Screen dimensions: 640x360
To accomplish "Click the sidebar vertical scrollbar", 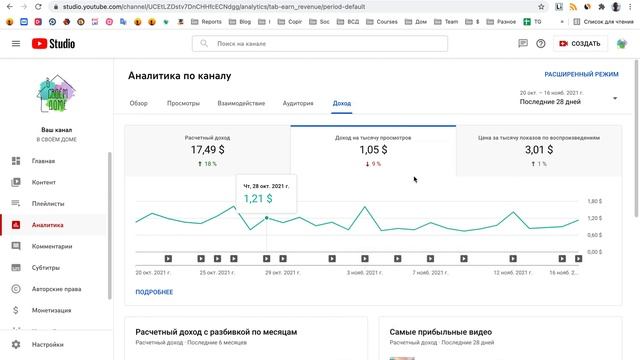I will [109, 225].
